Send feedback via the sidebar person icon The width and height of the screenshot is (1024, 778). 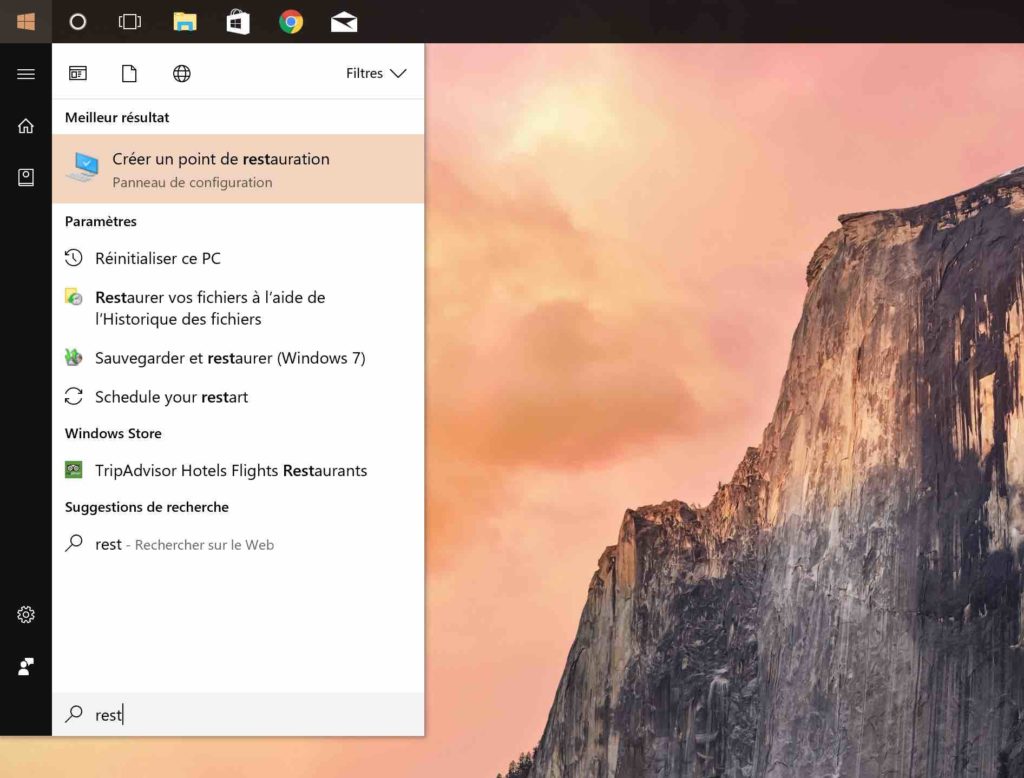tap(25, 666)
